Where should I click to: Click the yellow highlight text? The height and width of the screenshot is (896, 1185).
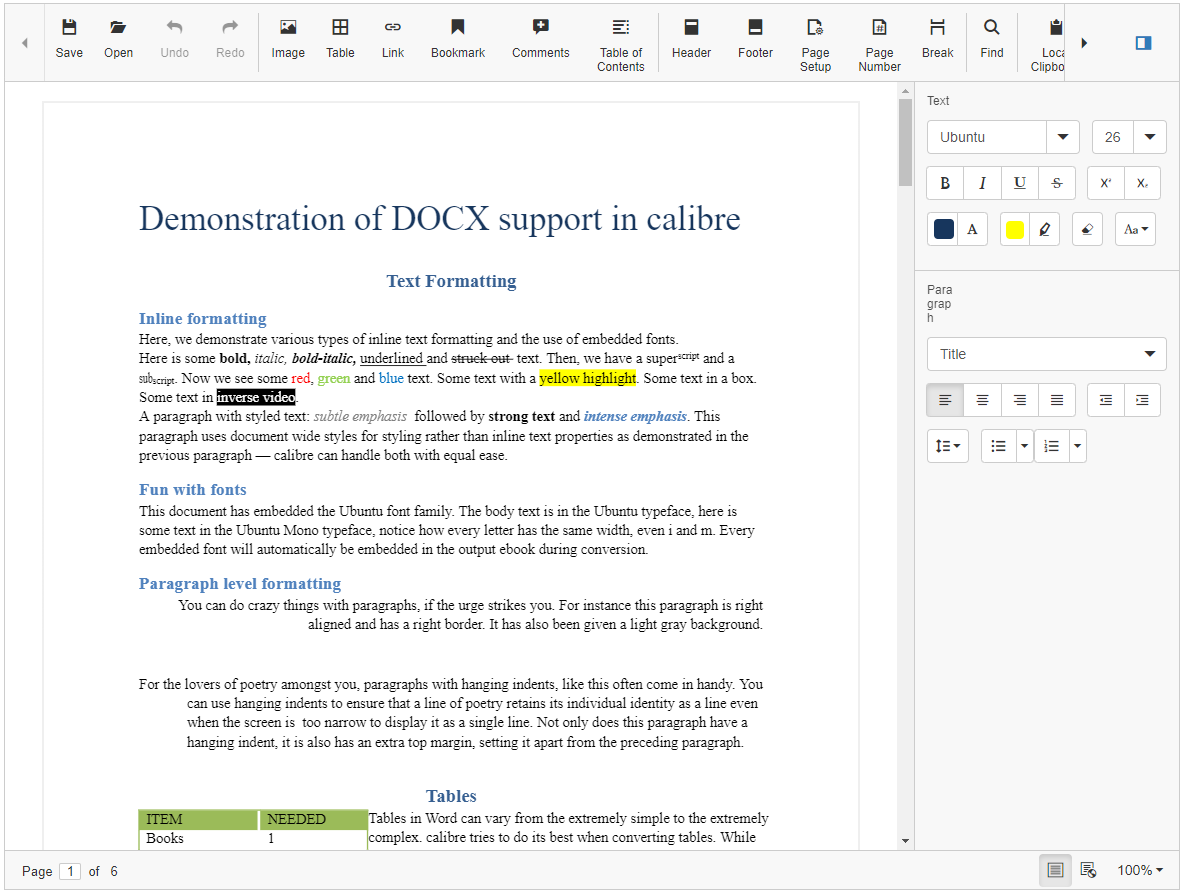coord(588,378)
